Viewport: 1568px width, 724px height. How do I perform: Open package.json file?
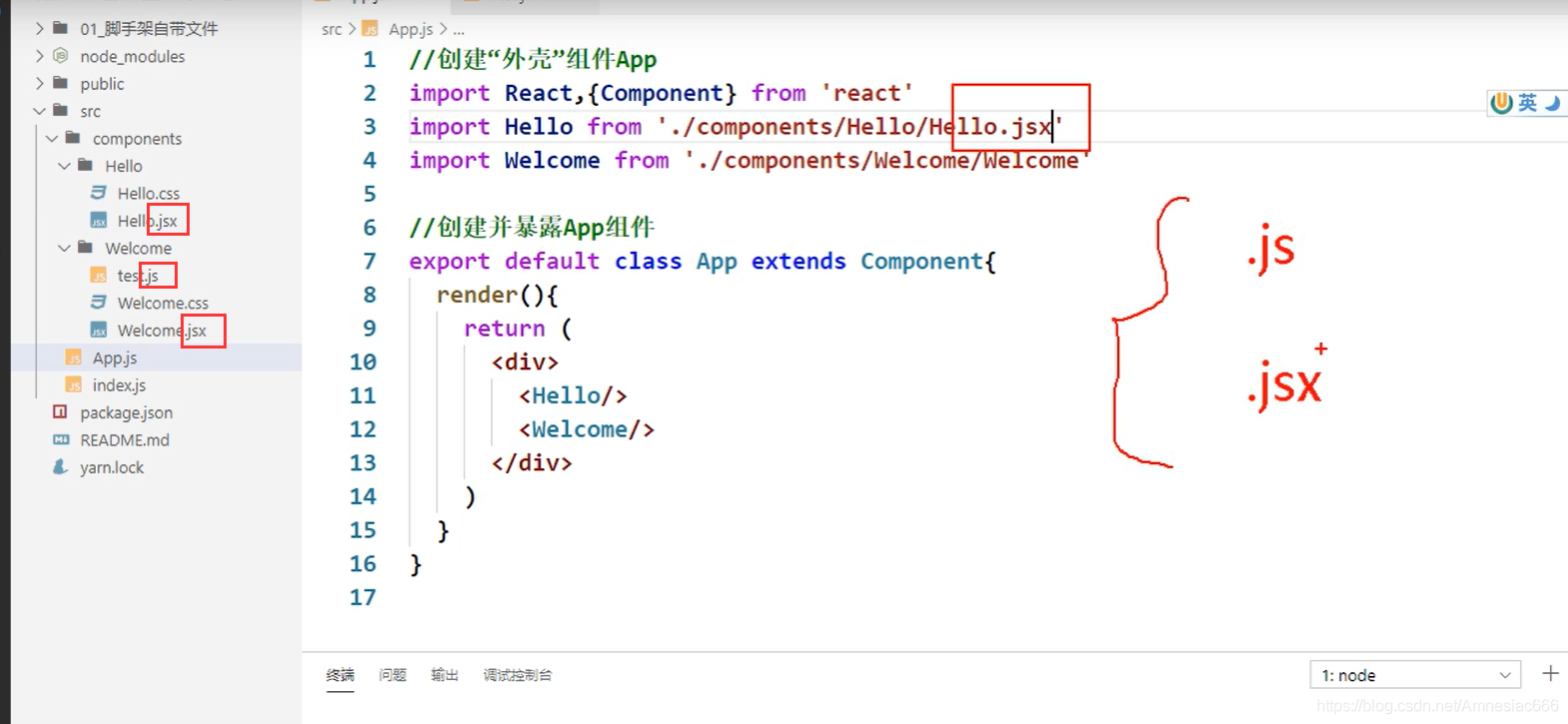tap(126, 412)
